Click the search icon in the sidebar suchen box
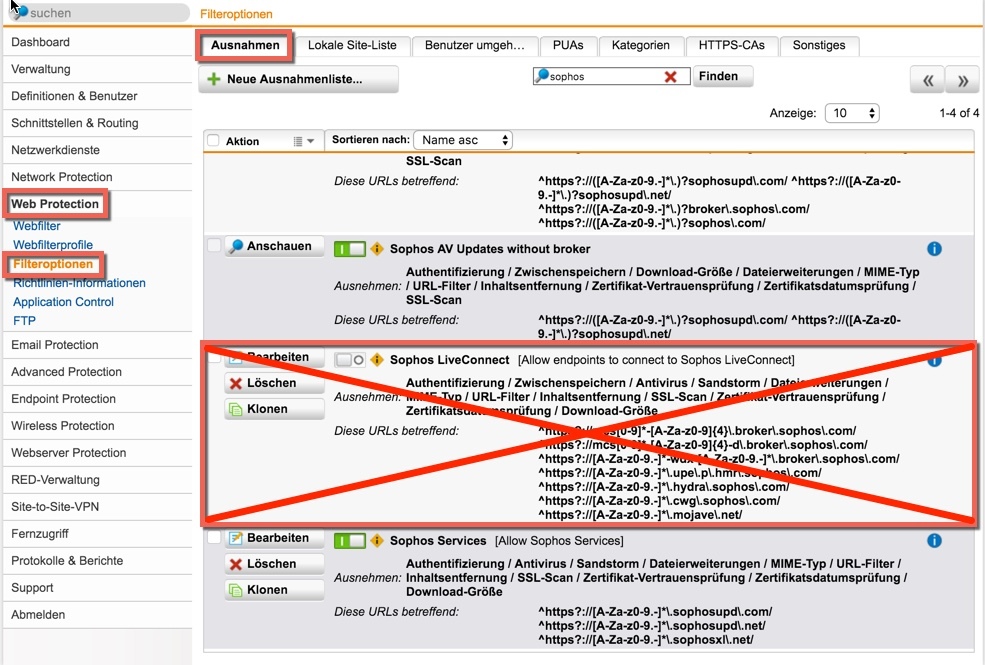The height and width of the screenshot is (665, 985). coord(21,12)
